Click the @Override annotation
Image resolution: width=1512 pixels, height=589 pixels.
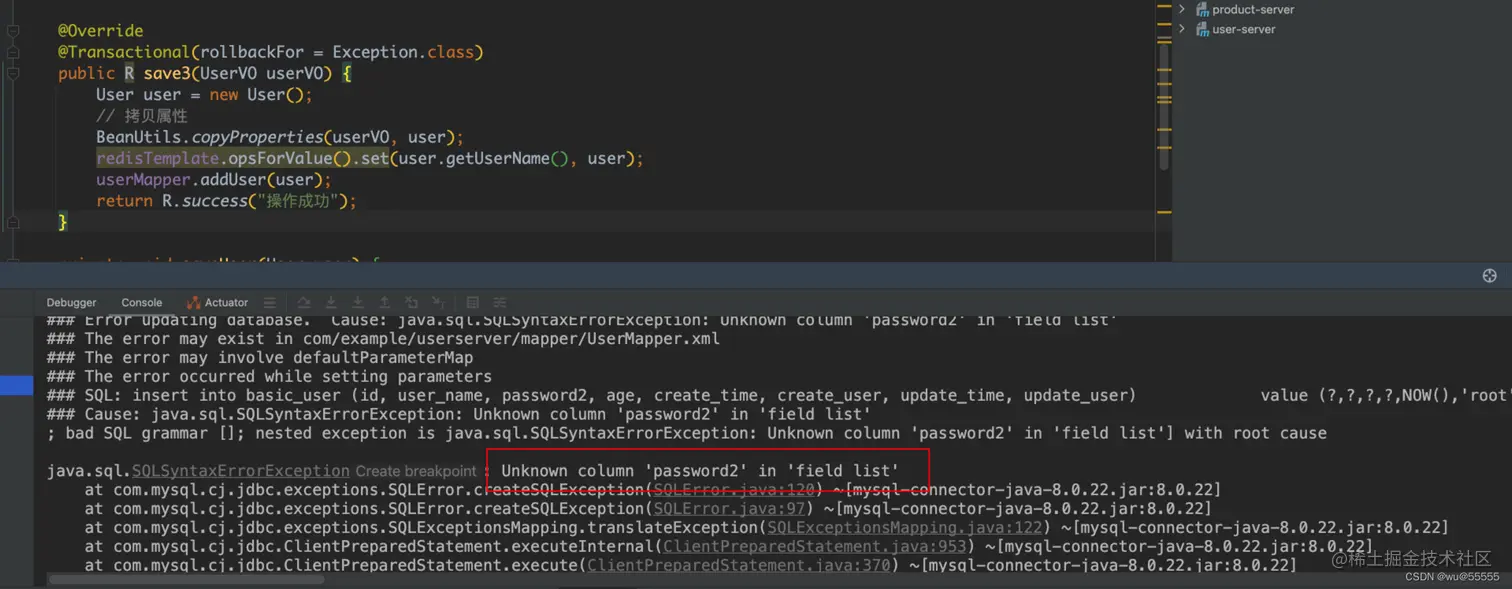[x=100, y=31]
